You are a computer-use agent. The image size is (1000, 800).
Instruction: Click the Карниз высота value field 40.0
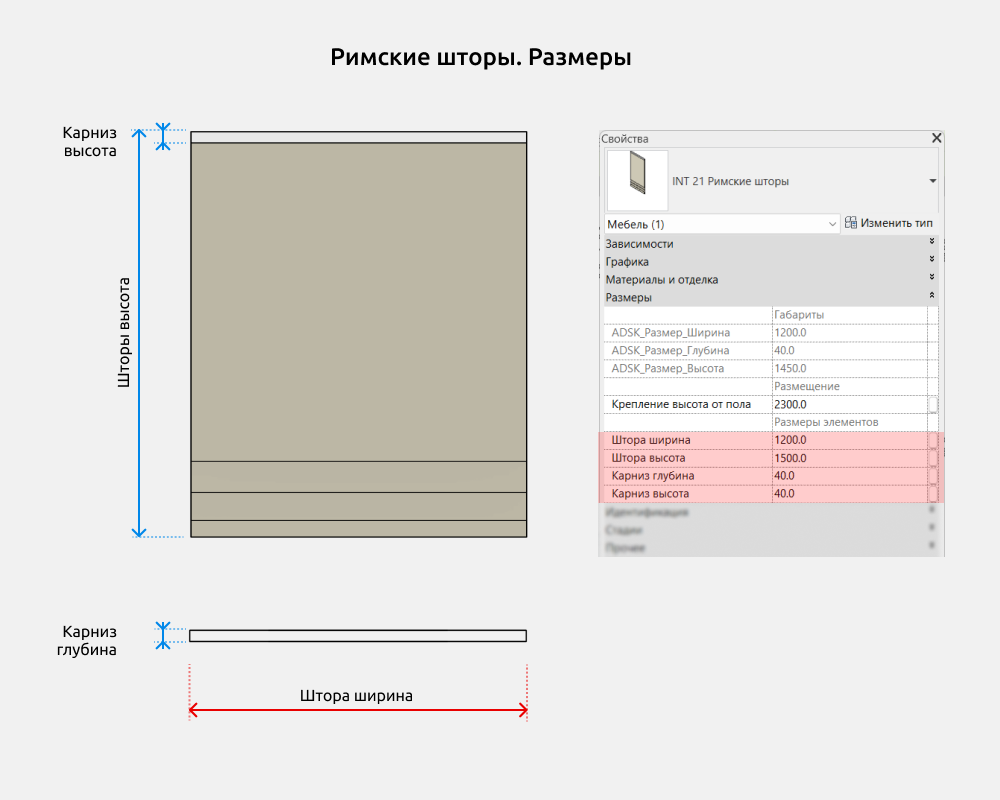pos(849,494)
